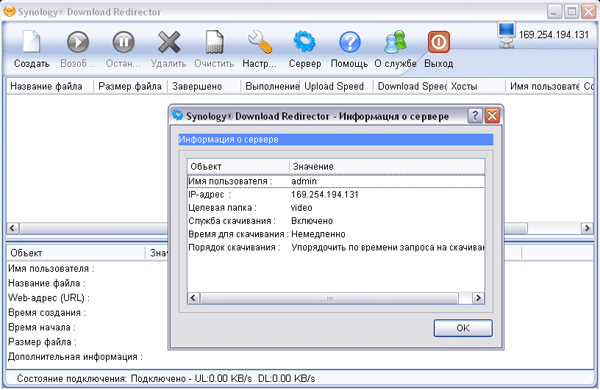Click the Значение column header in dialog

pos(386,166)
